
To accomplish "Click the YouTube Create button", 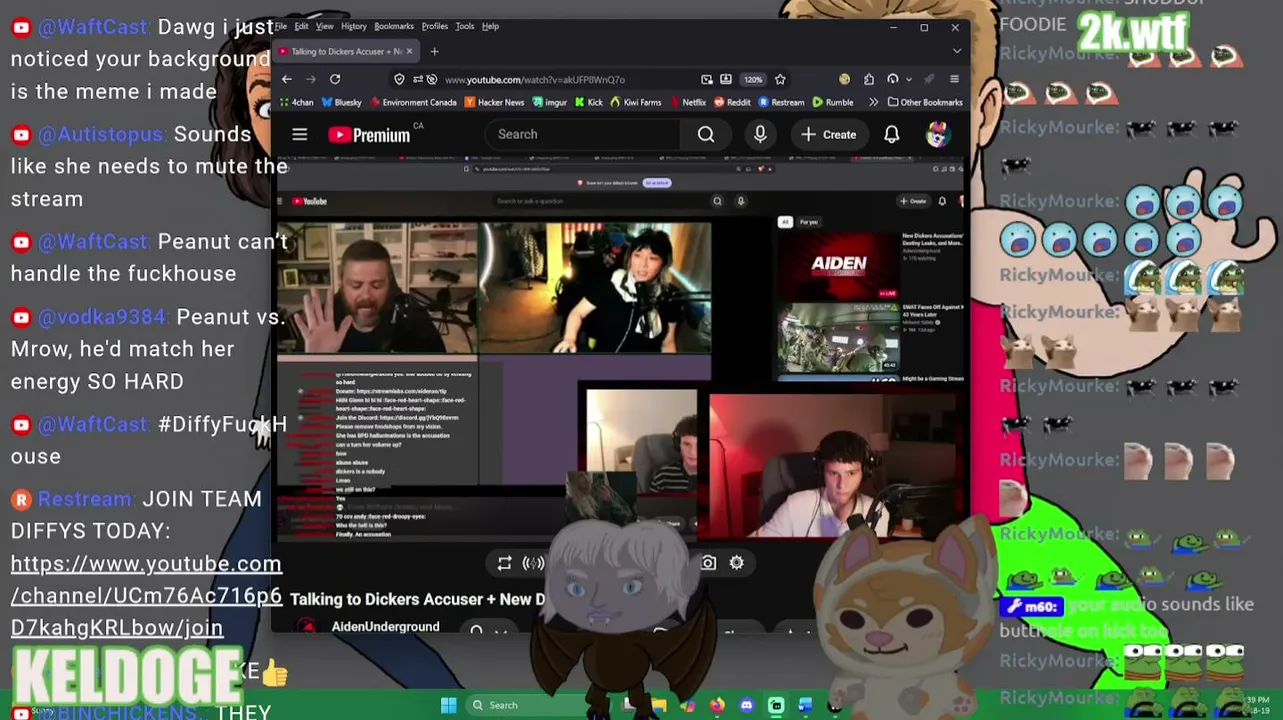I will point(829,134).
